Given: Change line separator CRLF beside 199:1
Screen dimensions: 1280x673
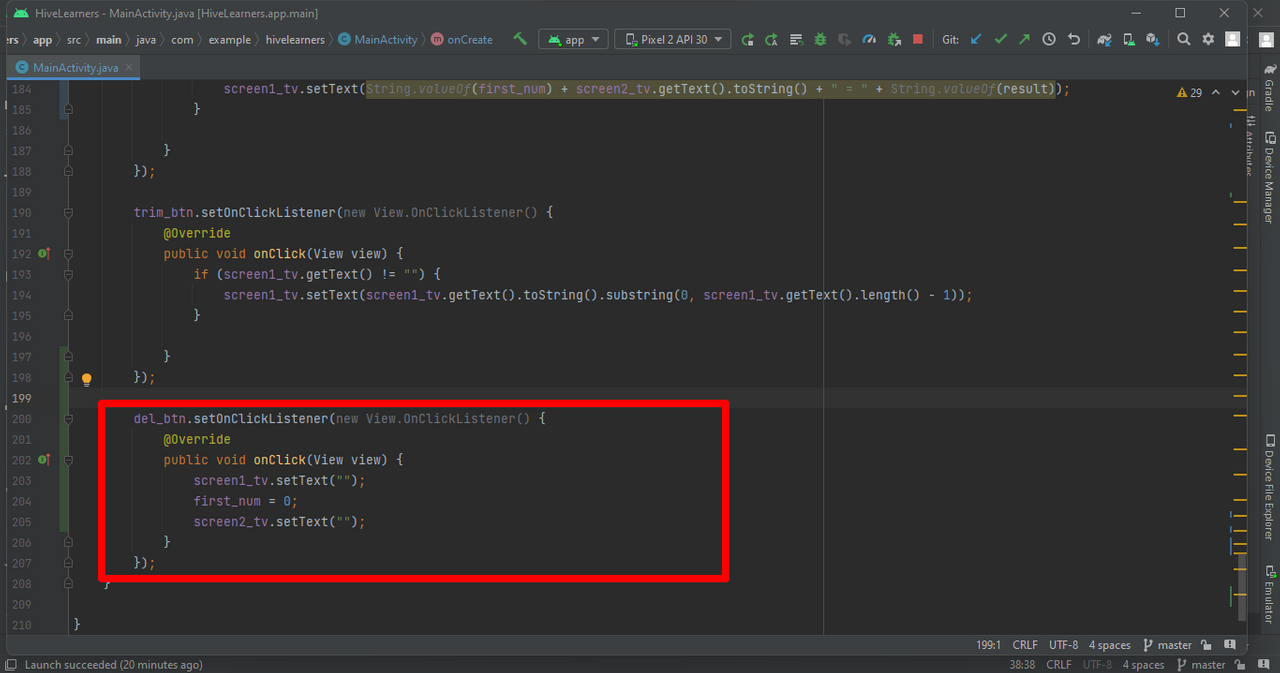Looking at the screenshot, I should [x=1025, y=645].
